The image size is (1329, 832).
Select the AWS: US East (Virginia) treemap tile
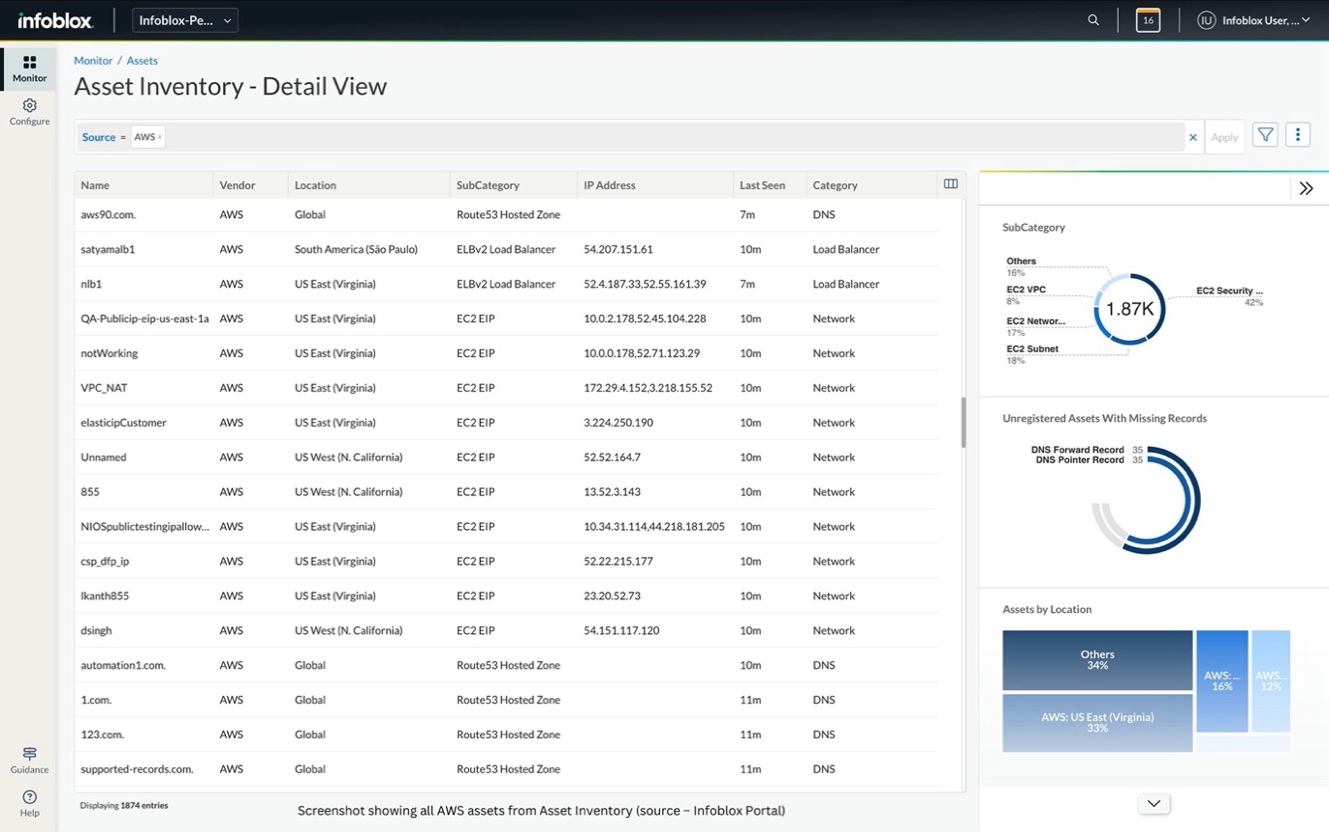click(1097, 722)
